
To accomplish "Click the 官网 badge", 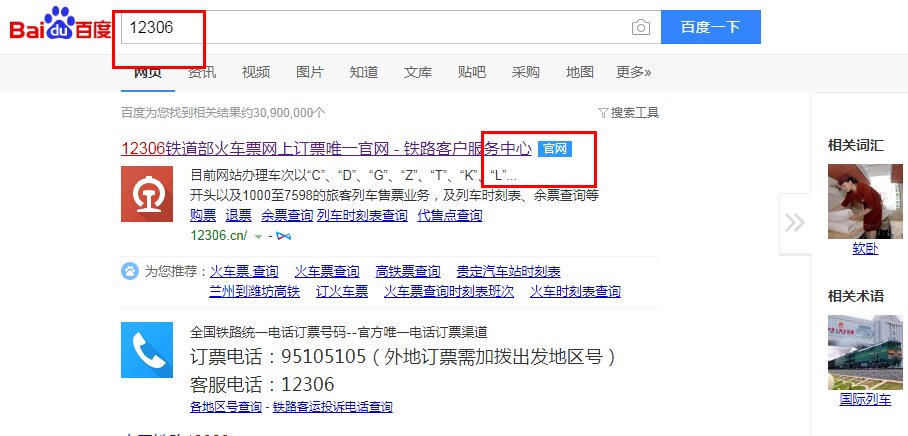I will click(x=555, y=149).
